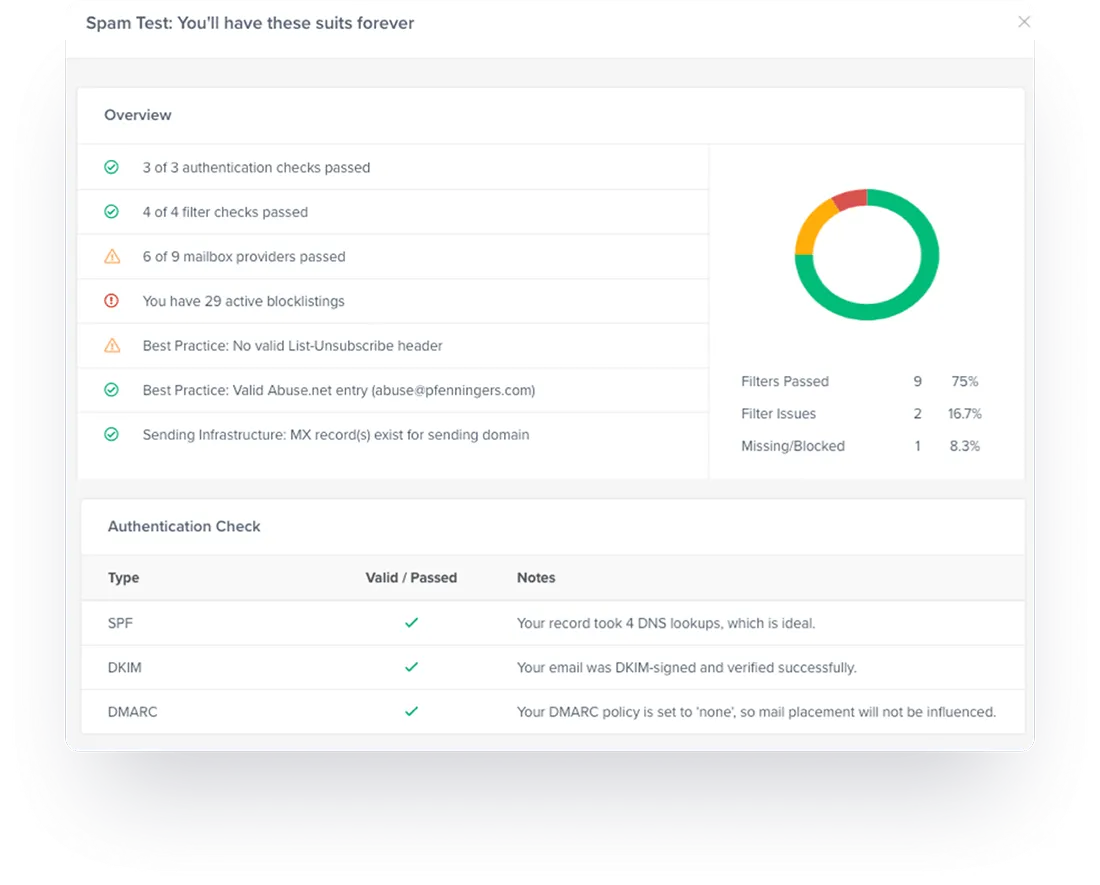
Task: Select the abuse@pfenningers.com Abuse.net entry line
Action: click(x=339, y=390)
